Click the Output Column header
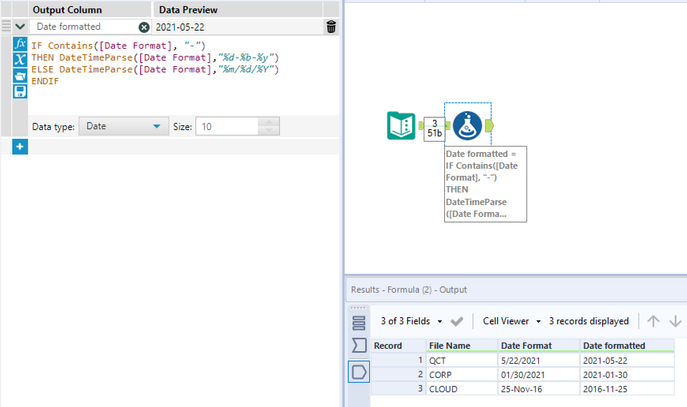Viewport: 687px width, 407px height. (67, 10)
